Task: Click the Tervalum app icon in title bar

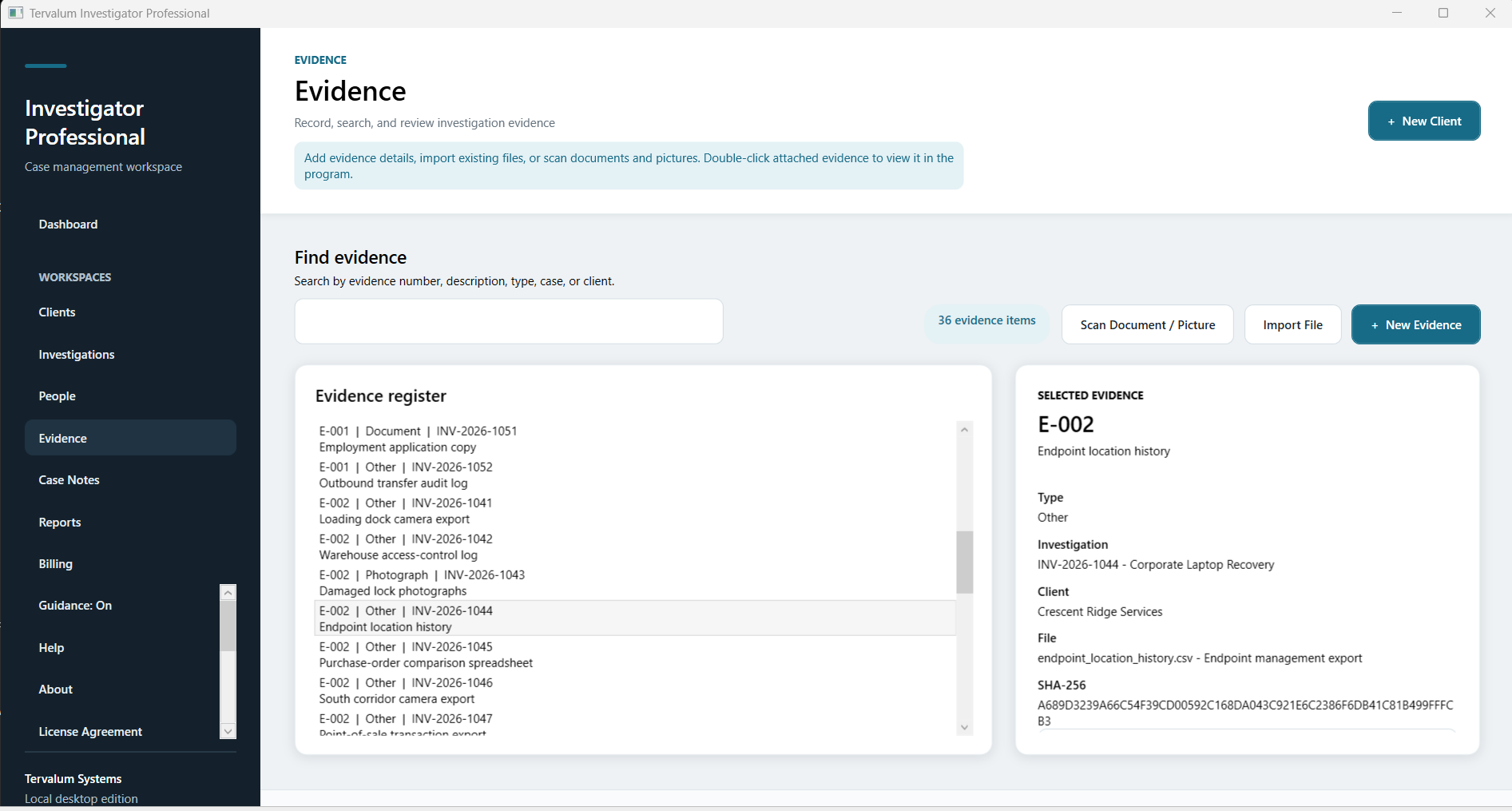Action: pos(15,13)
